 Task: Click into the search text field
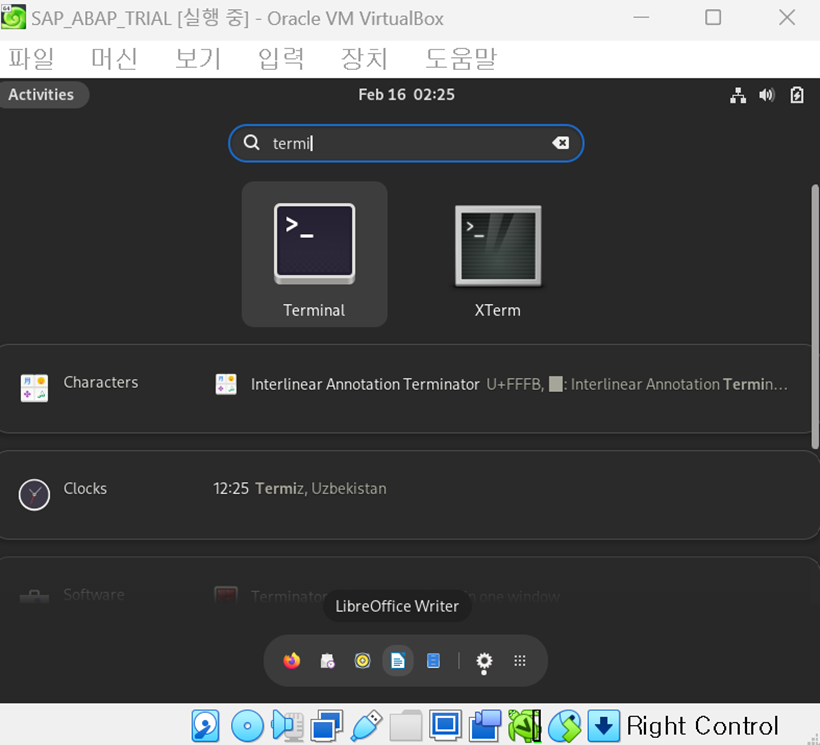coord(406,143)
